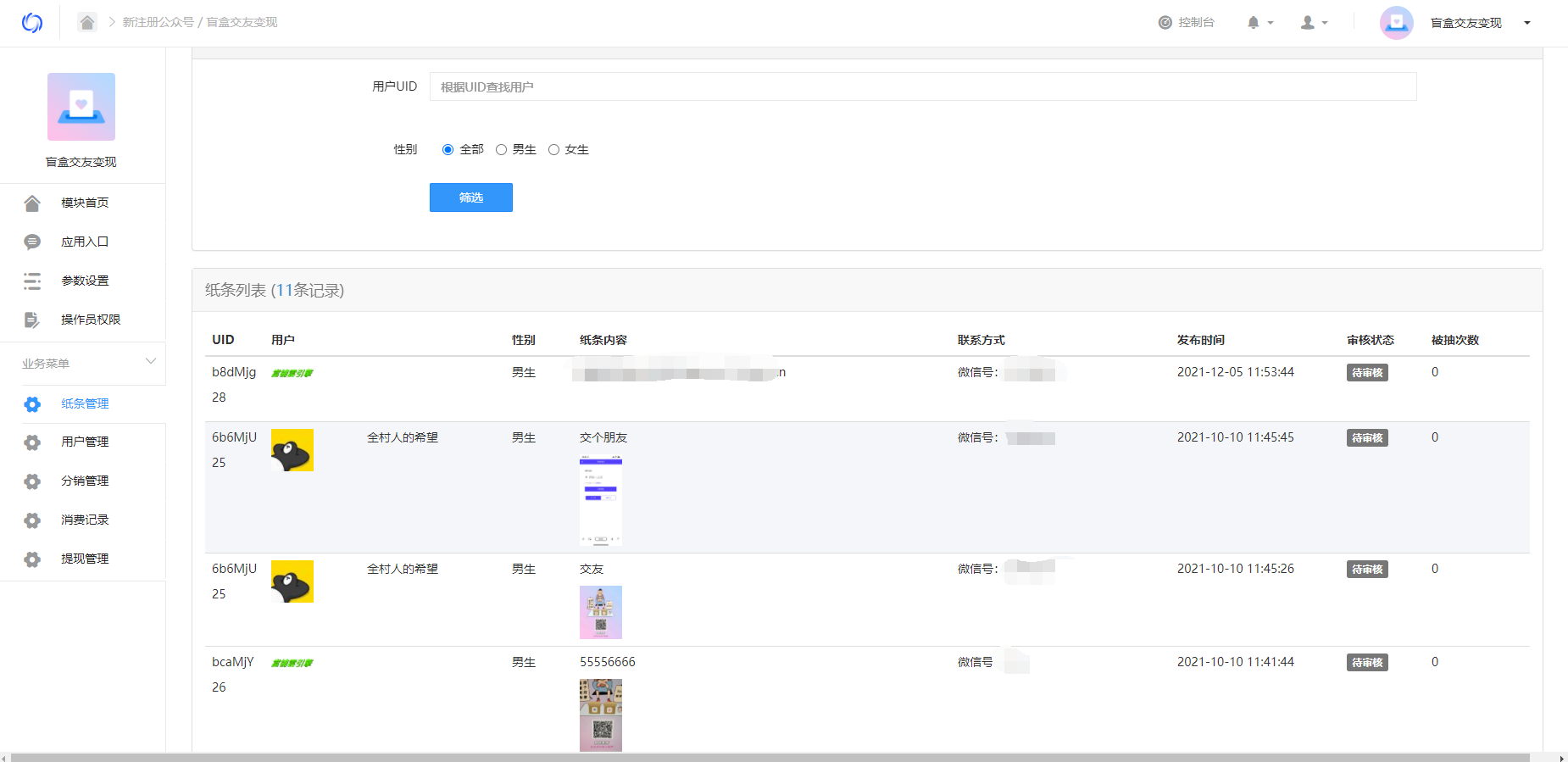1568x762 pixels.
Task: Open the 控制台 console link
Action: [1186, 23]
